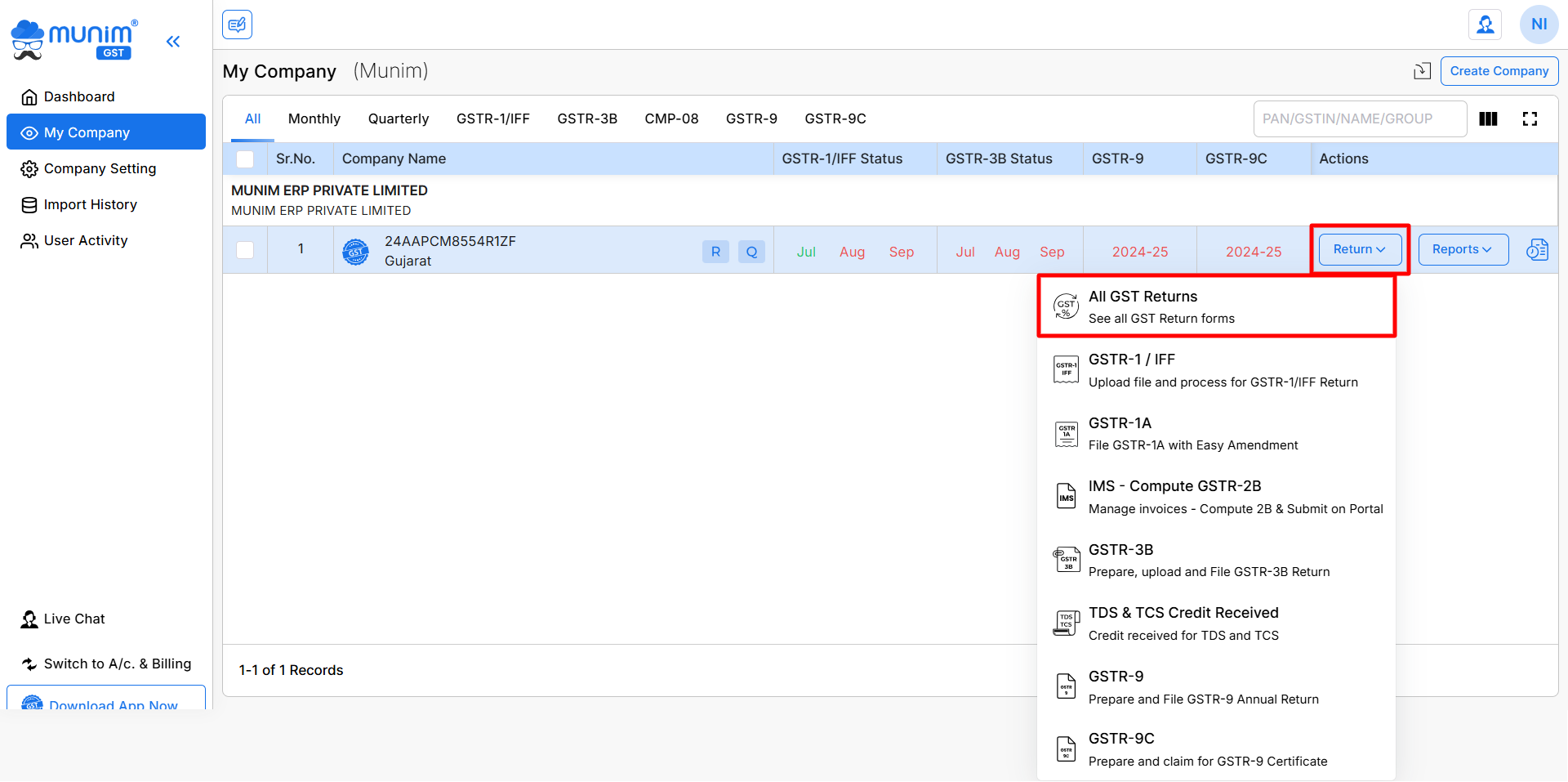Open the notes/edit icon in top bar
Image resolution: width=1568 pixels, height=782 pixels.
[x=237, y=25]
